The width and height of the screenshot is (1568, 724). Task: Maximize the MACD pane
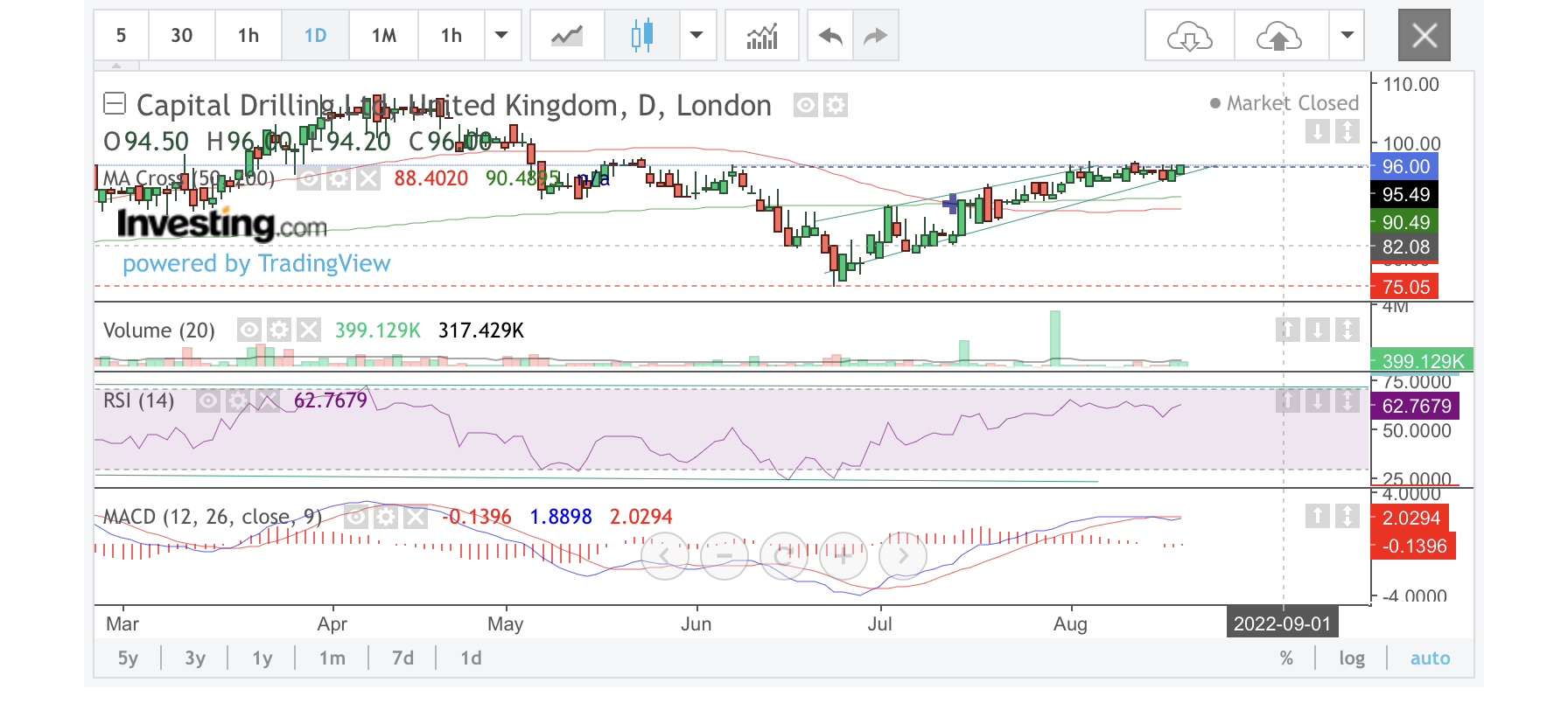tap(1347, 516)
